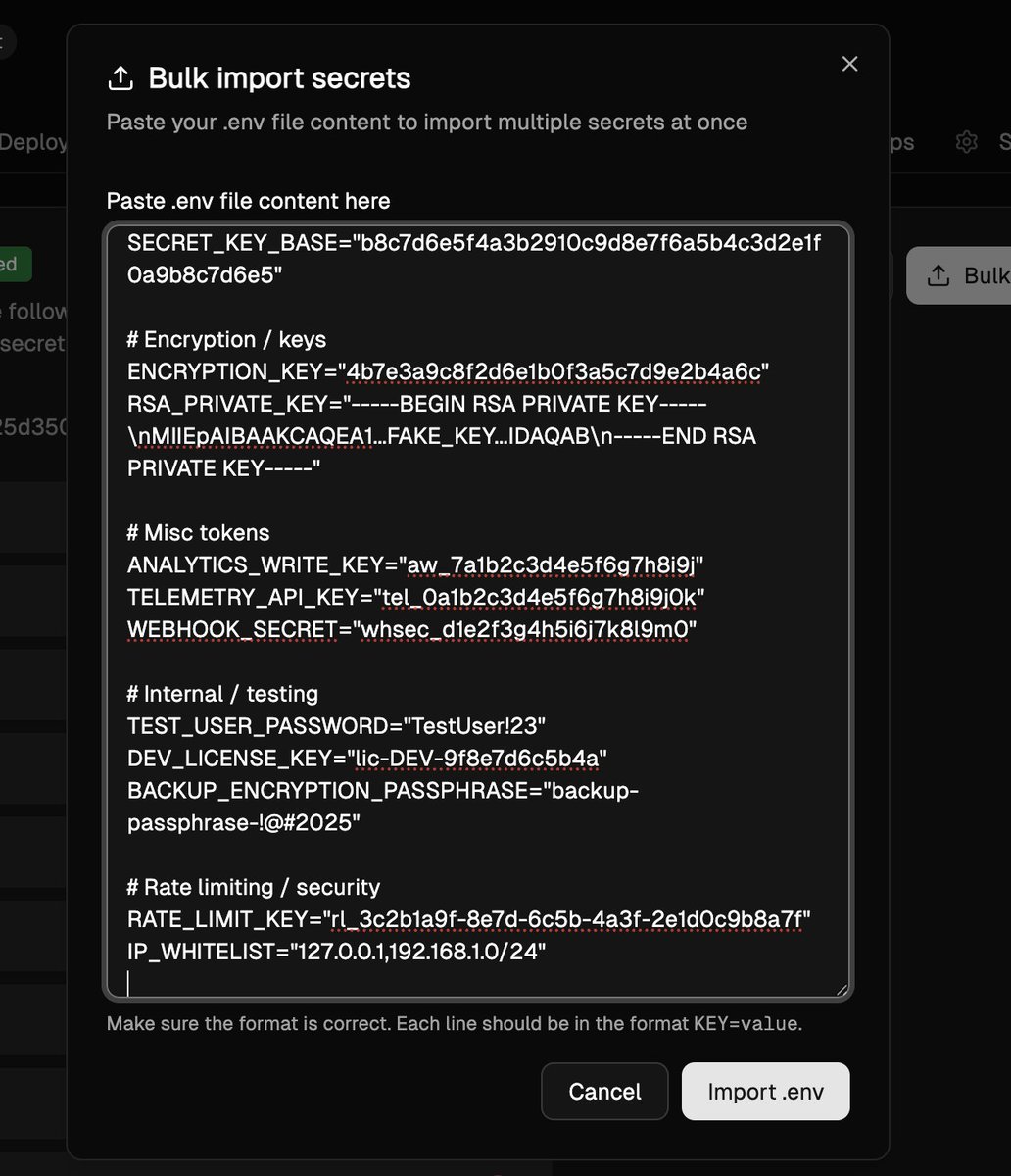The width and height of the screenshot is (1011, 1176).
Task: Click the text area resize handle
Action: pos(841,989)
